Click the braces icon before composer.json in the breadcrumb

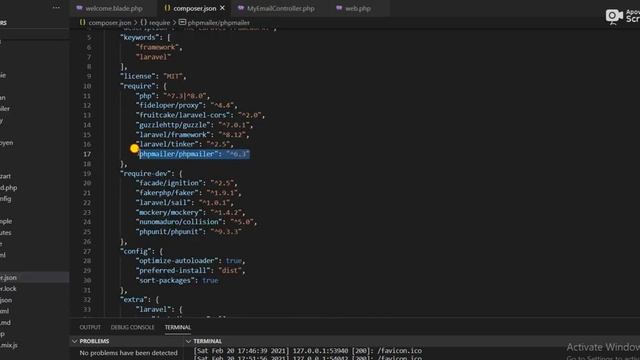click(82, 22)
